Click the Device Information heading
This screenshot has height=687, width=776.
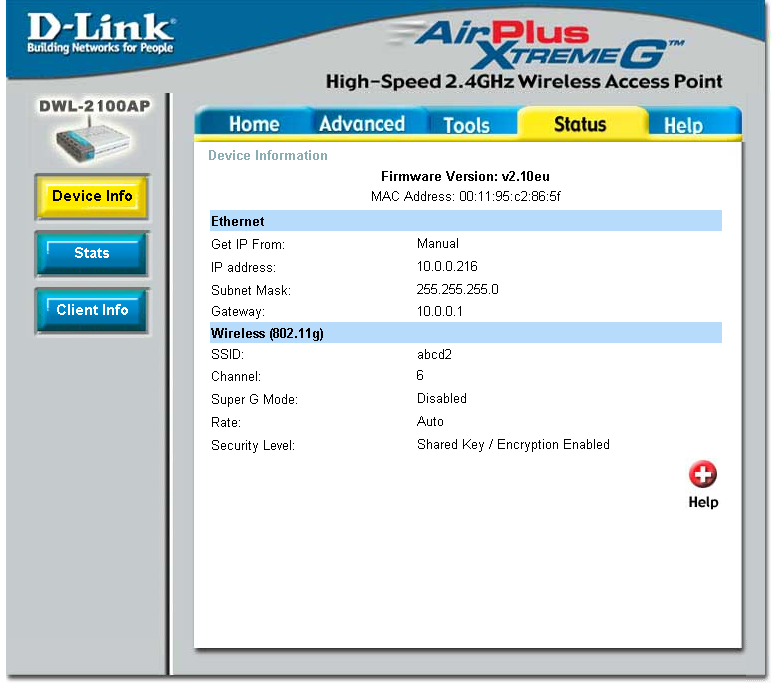tap(268, 155)
